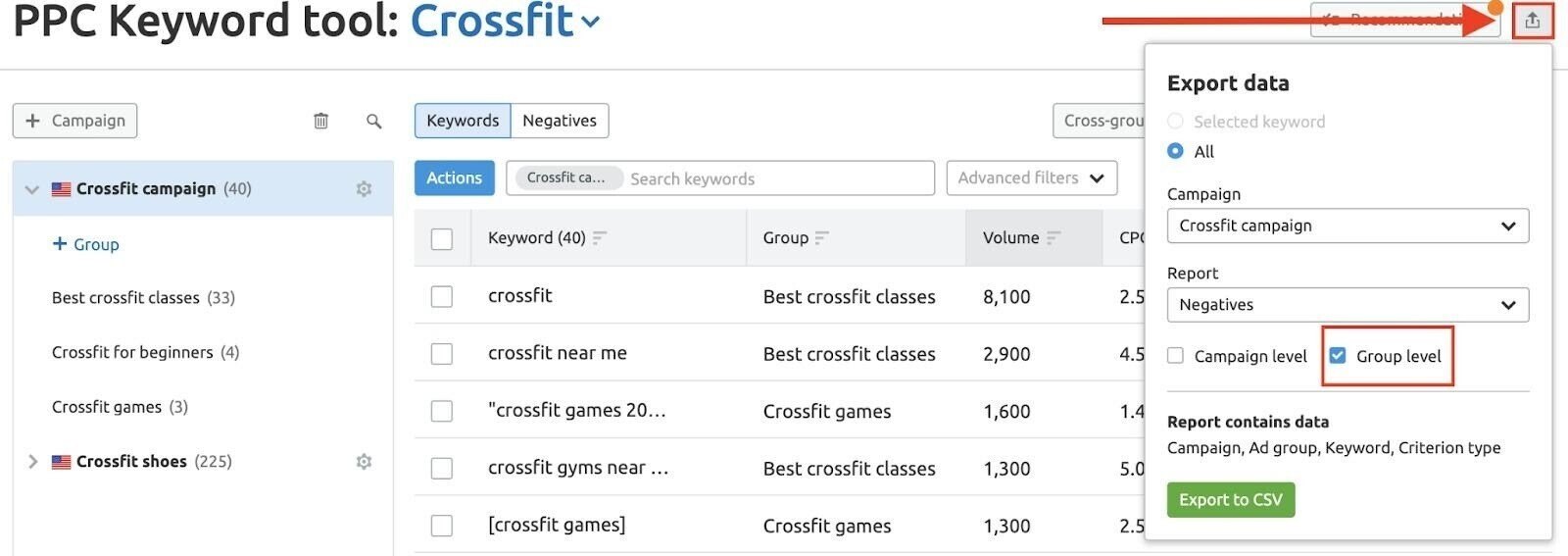
Task: Click the export icon at top right
Action: [x=1532, y=20]
